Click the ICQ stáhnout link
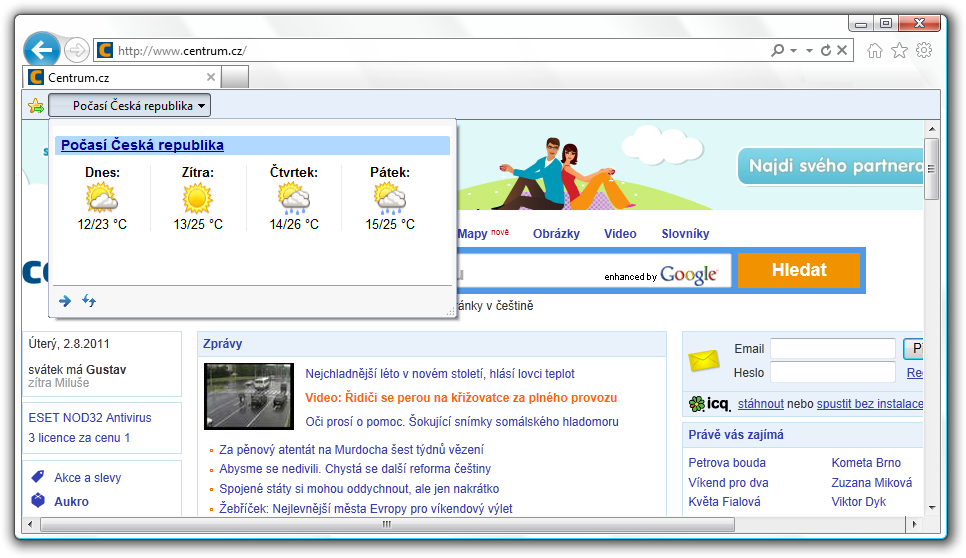Image resolution: width=966 pixels, height=558 pixels. [x=761, y=404]
